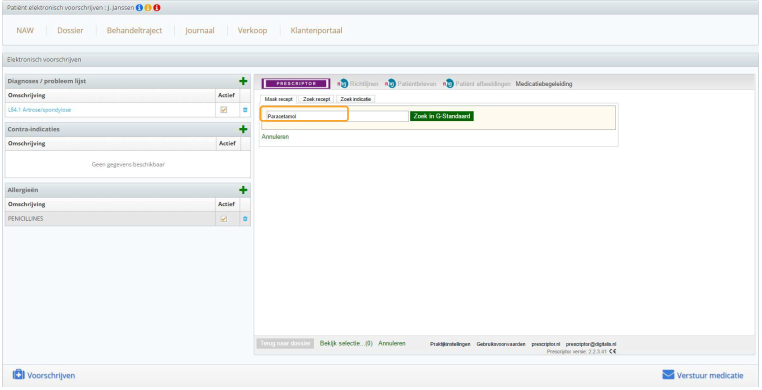Click the Geen gegevens beschikbaar text
Screen dimensions: 762x390
pyautogui.click(x=128, y=165)
